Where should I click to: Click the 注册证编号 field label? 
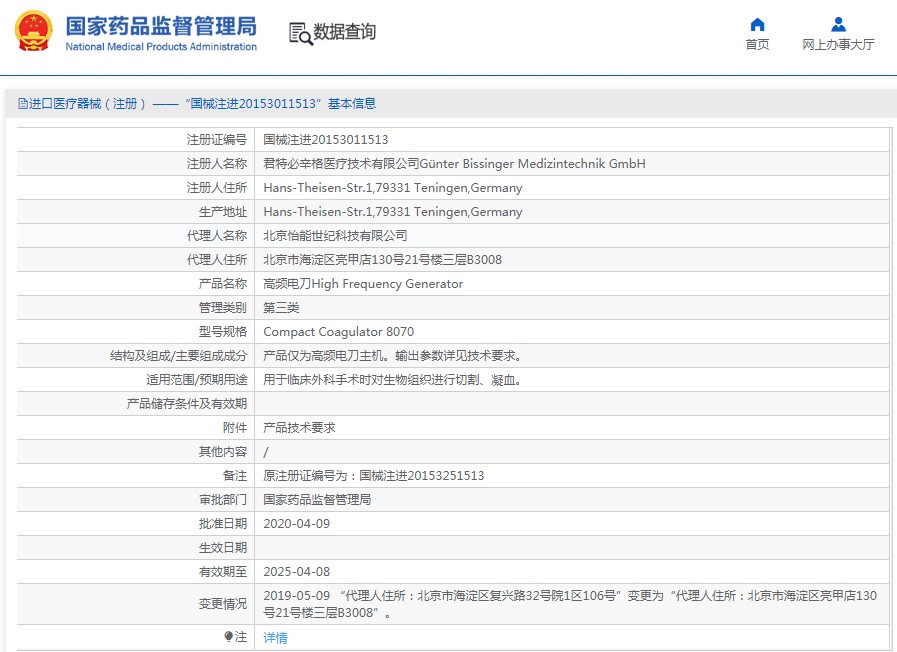click(x=217, y=140)
